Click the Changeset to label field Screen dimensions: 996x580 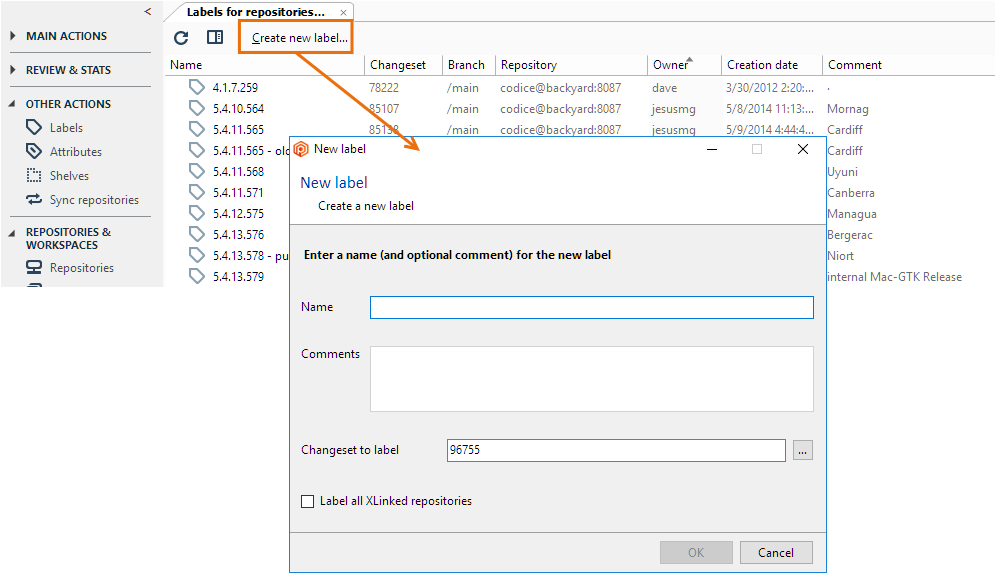[x=616, y=450]
